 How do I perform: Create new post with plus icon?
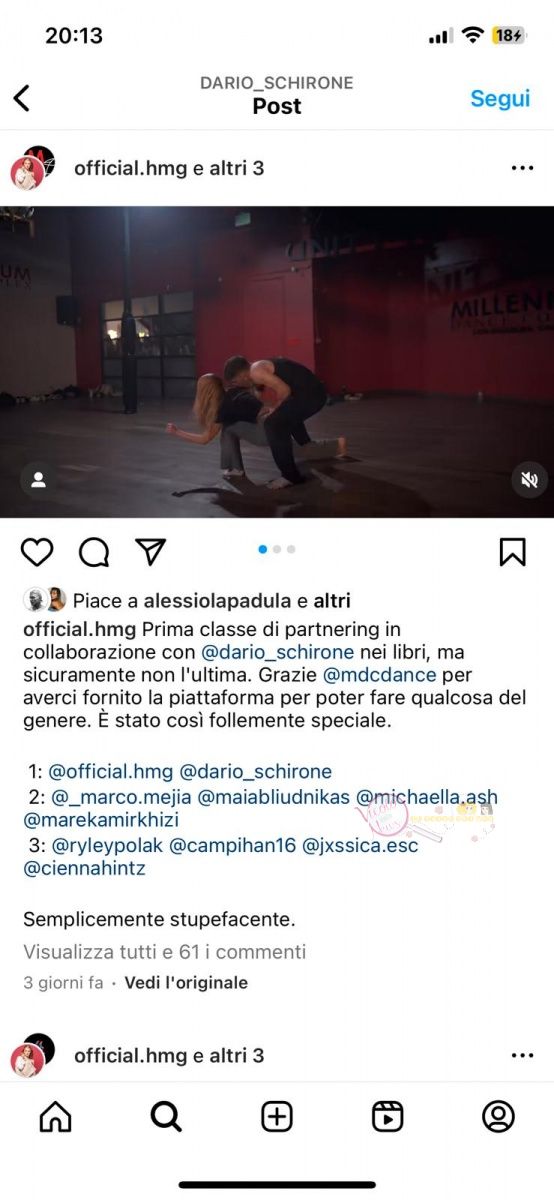point(277,1116)
